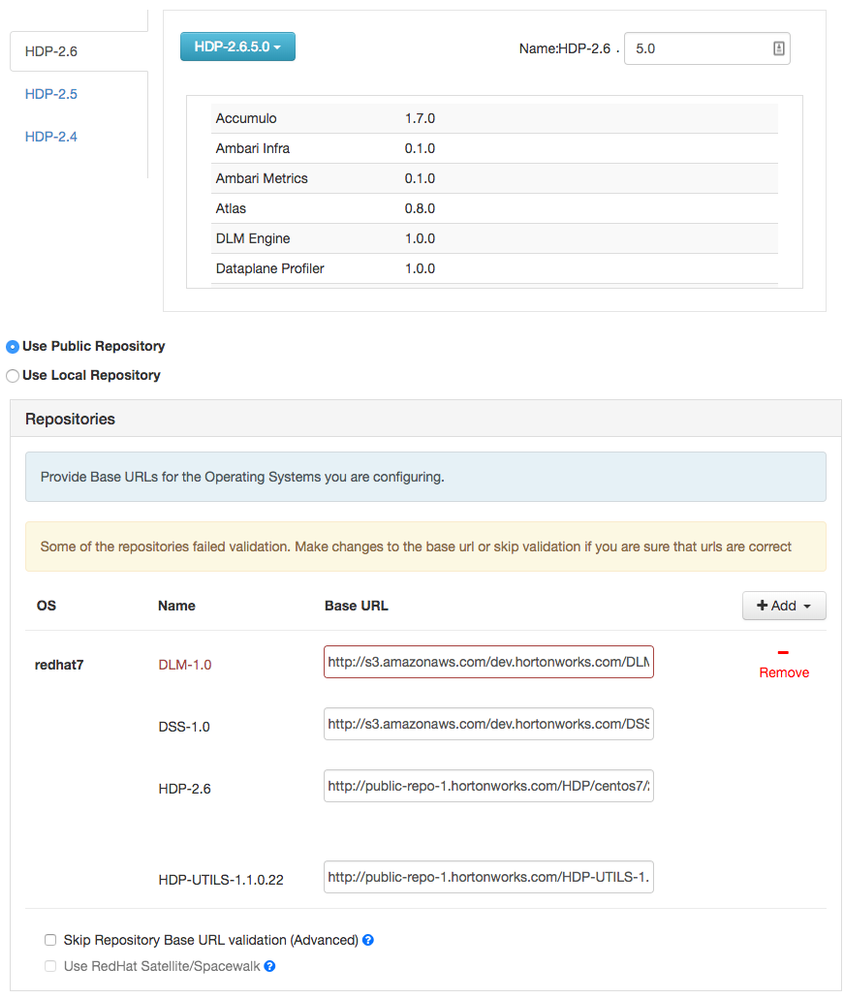Toggle Use RedHat Satellite/Spacewalk checkbox
The image size is (845, 999).
[50, 966]
